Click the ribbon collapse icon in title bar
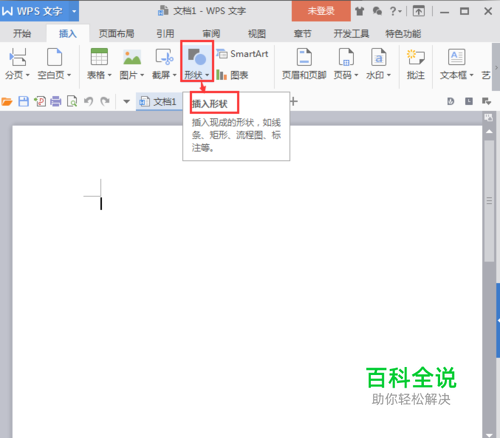The height and width of the screenshot is (438, 500). coord(419,12)
